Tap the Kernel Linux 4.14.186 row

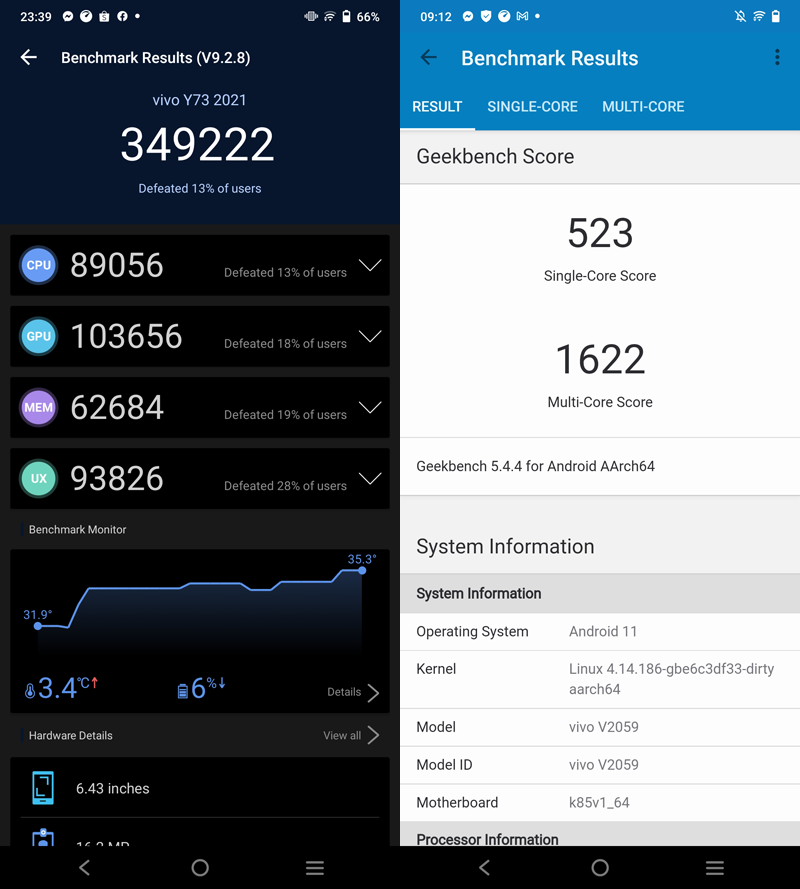click(x=600, y=679)
